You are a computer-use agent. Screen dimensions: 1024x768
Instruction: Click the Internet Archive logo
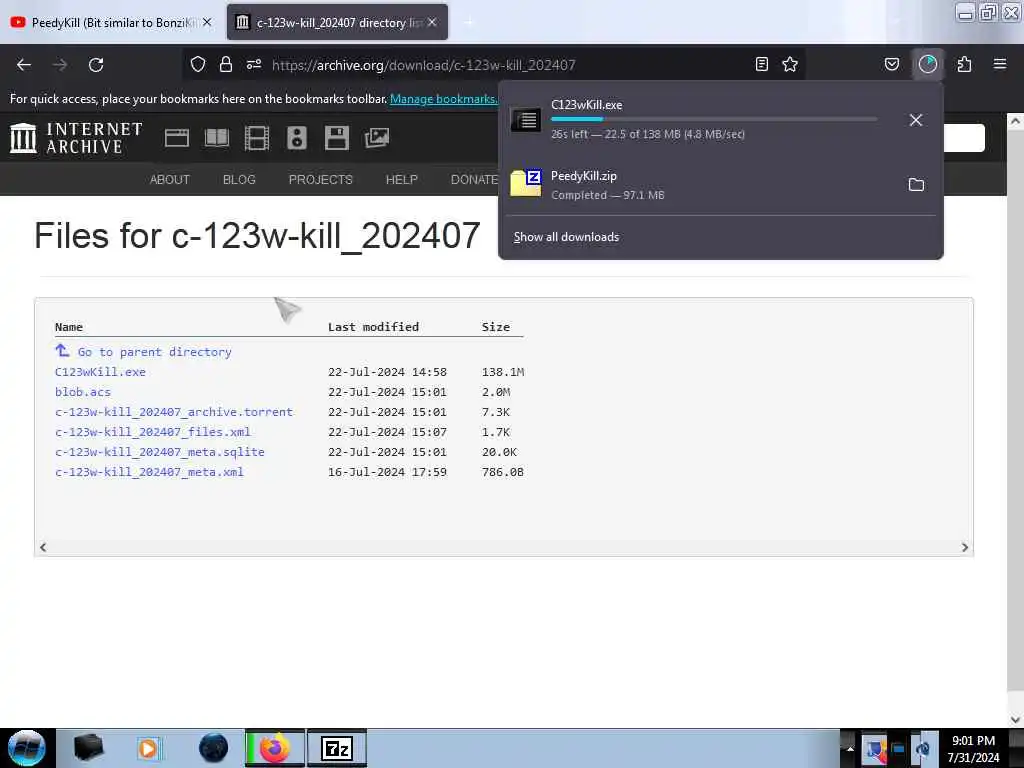pyautogui.click(x=76, y=138)
